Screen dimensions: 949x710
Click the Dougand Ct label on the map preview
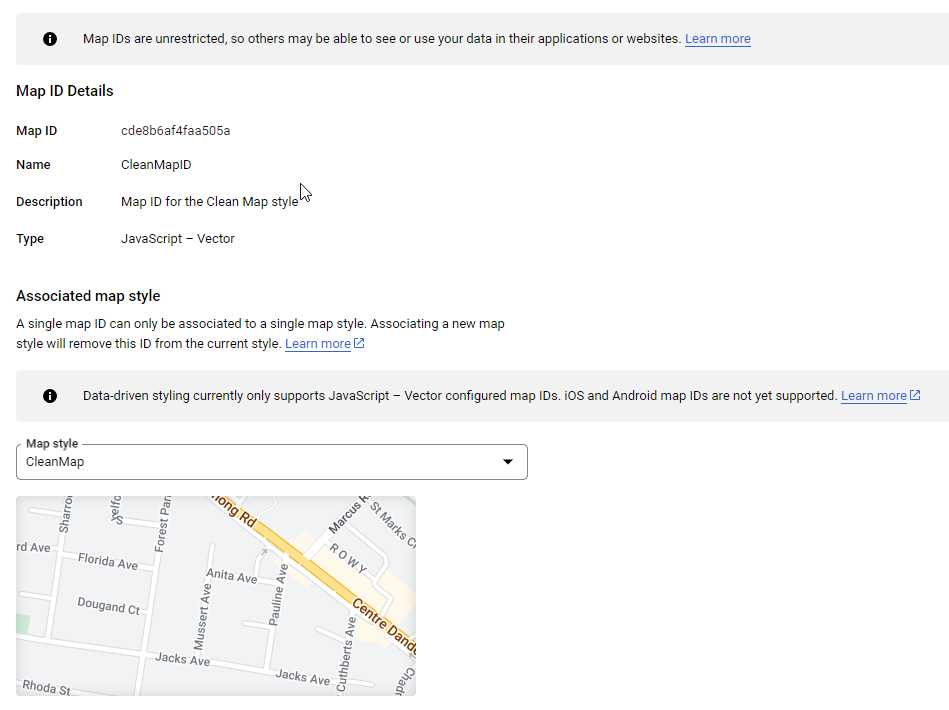pos(108,606)
